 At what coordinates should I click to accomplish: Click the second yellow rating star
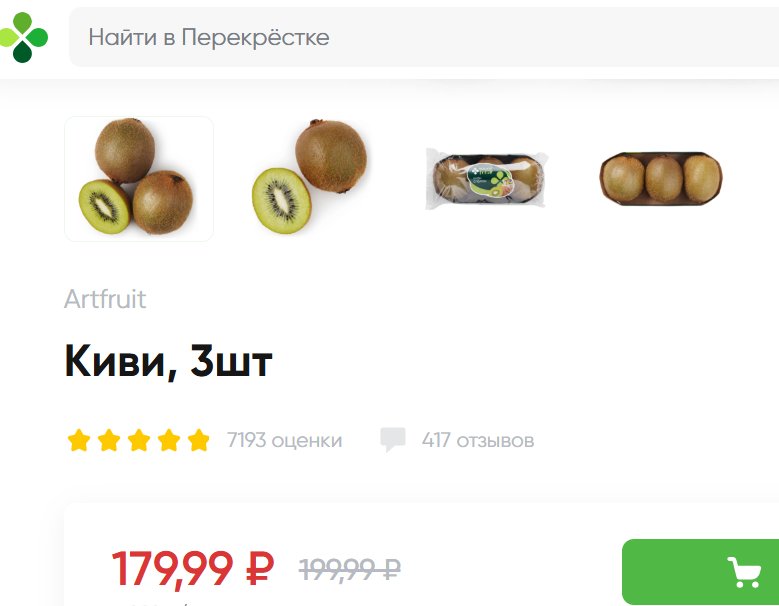click(x=109, y=441)
